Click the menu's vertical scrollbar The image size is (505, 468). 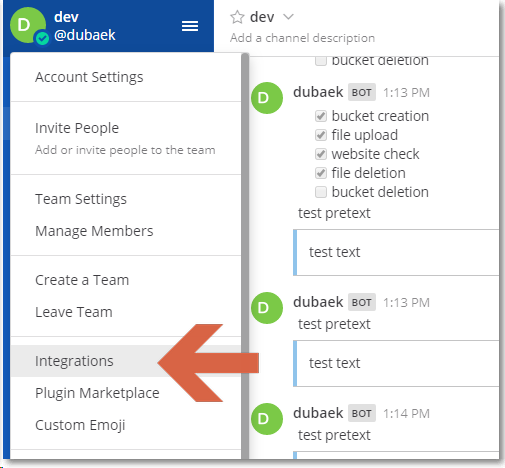(x=245, y=256)
